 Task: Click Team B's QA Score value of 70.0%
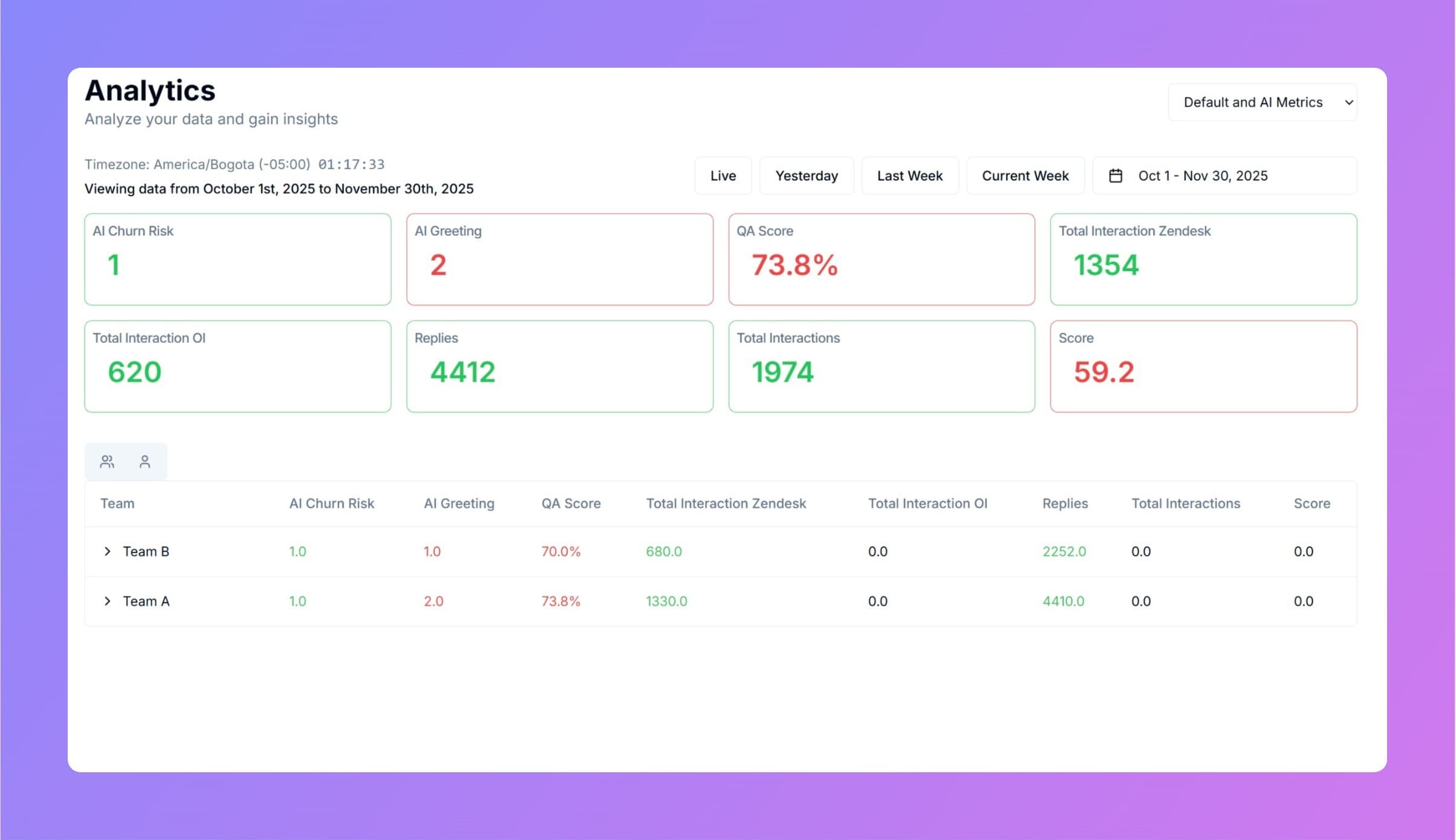pos(561,551)
